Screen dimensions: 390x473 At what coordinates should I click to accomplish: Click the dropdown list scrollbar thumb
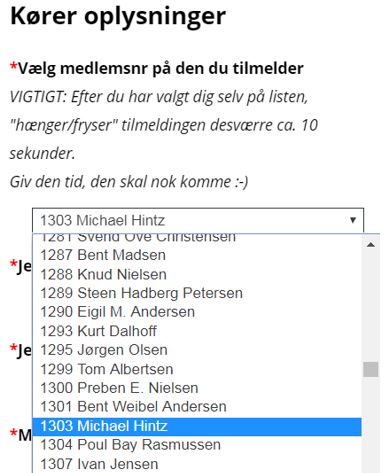(371, 369)
